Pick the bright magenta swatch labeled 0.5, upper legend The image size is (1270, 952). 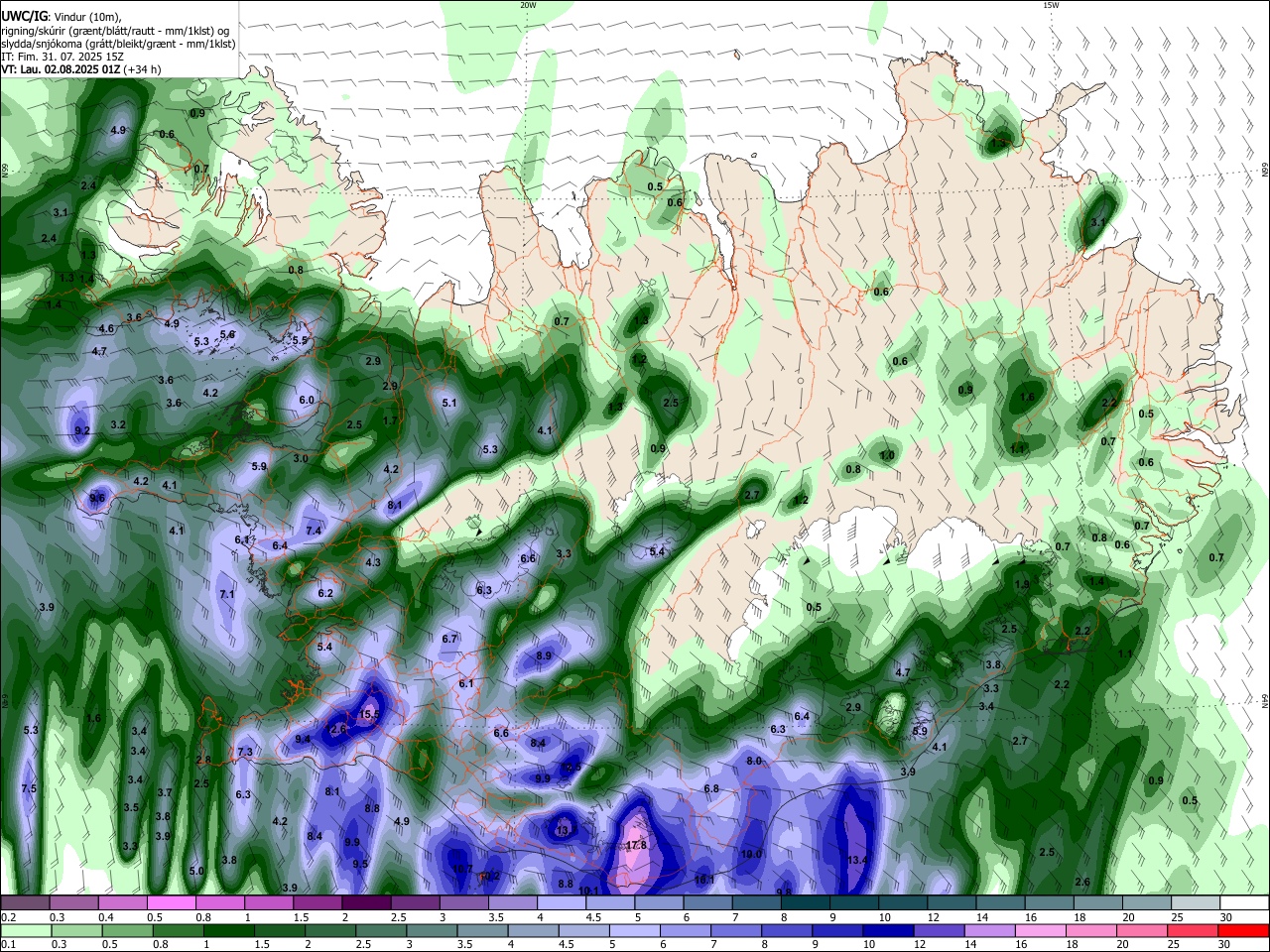coord(171,903)
